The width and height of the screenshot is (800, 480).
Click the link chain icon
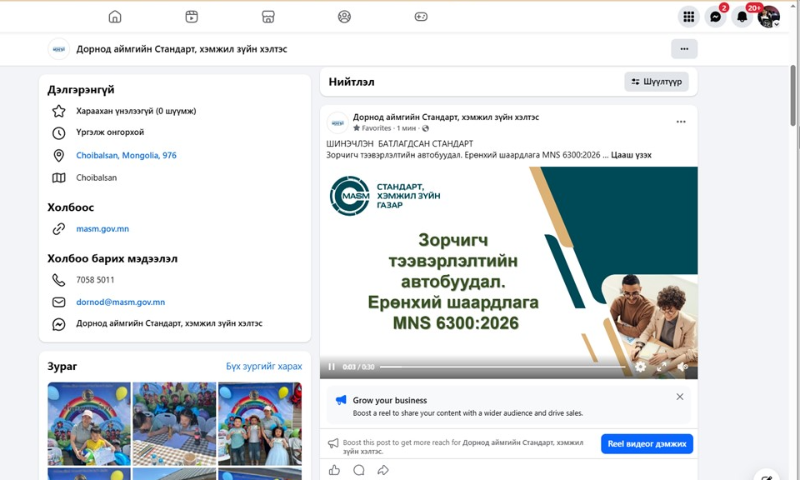(59, 229)
